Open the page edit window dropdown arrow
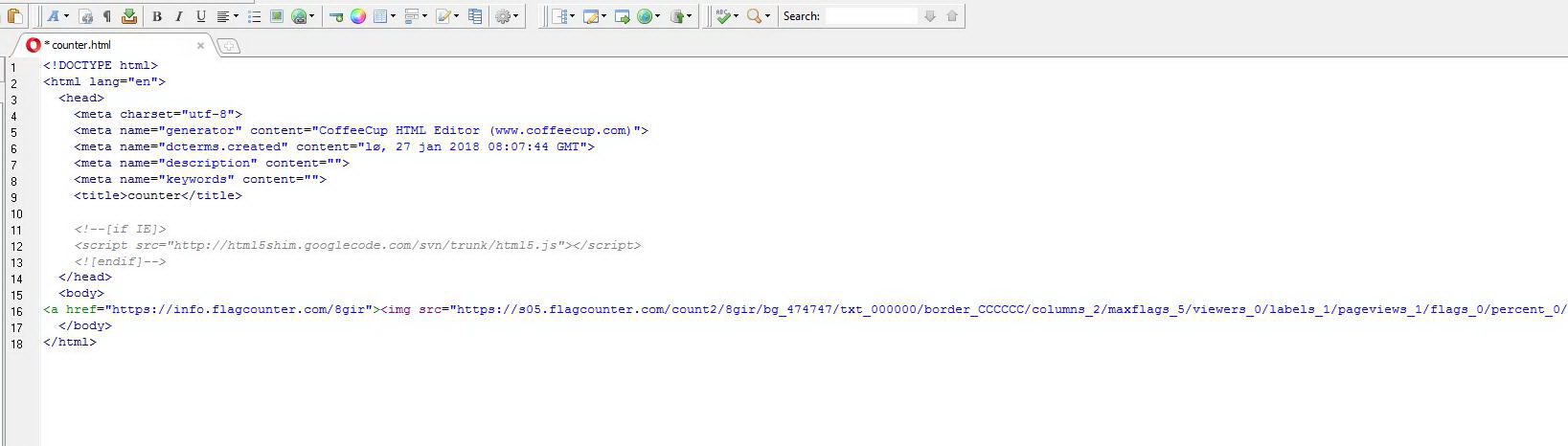 (603, 16)
